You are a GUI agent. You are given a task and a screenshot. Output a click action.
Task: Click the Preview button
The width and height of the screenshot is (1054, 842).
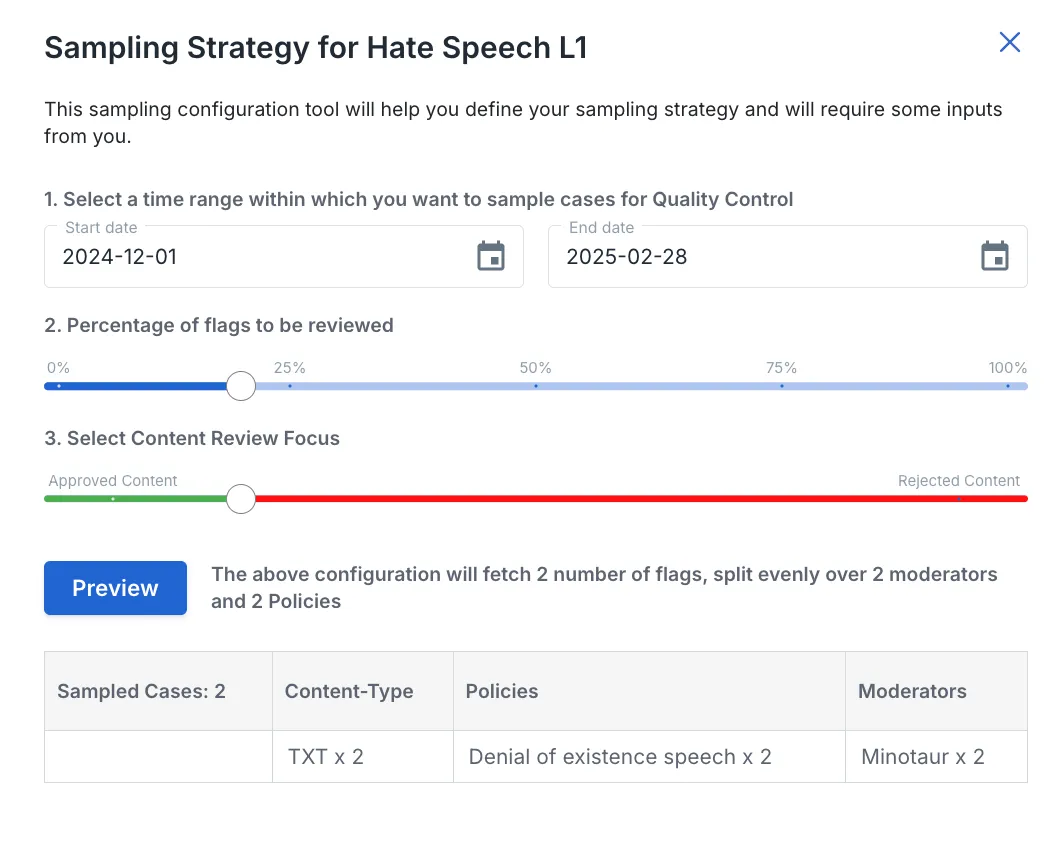[116, 587]
